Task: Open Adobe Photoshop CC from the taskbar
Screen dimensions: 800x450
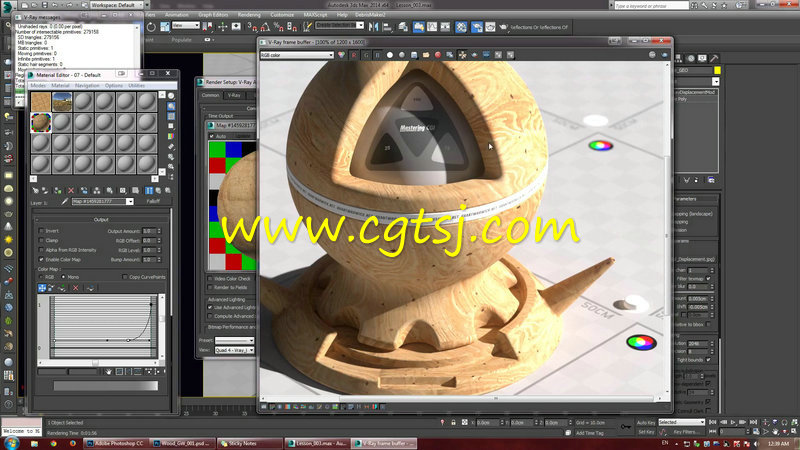Action: coord(115,443)
